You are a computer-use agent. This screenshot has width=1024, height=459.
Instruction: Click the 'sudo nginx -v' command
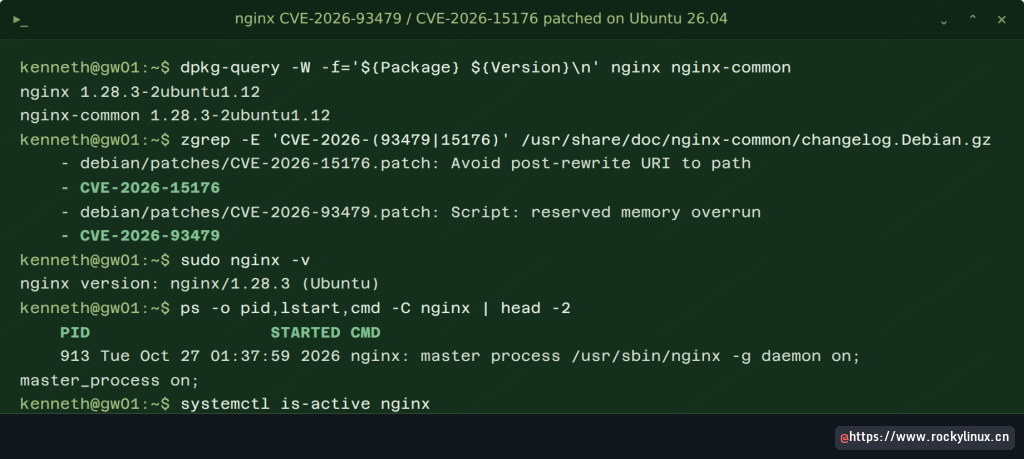click(x=245, y=261)
